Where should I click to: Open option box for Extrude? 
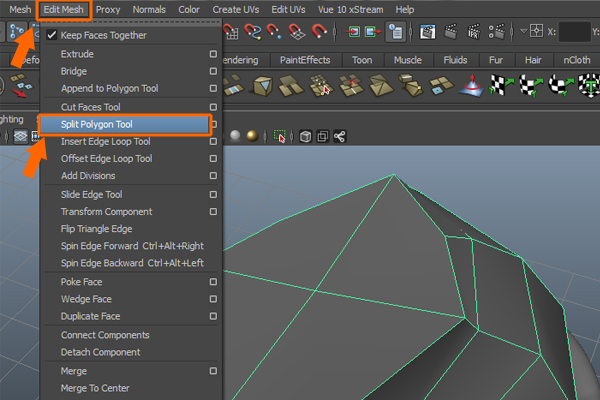[213, 53]
